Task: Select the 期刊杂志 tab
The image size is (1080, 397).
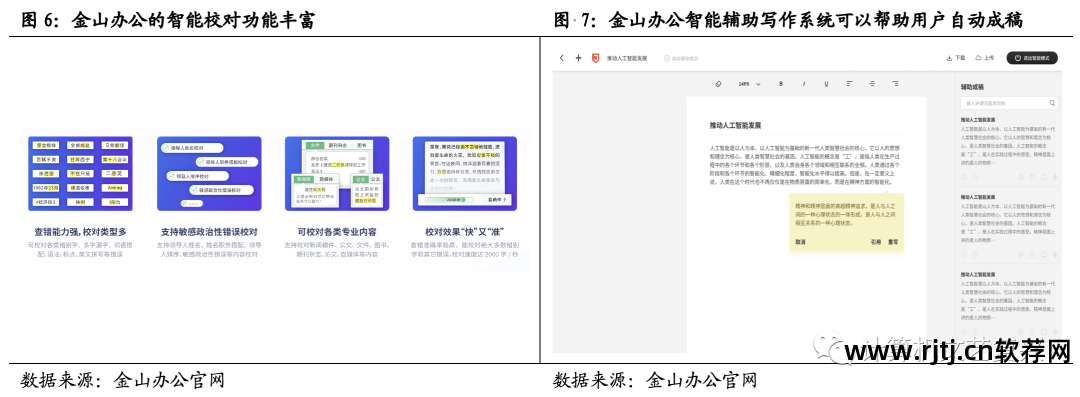Action: point(338,145)
